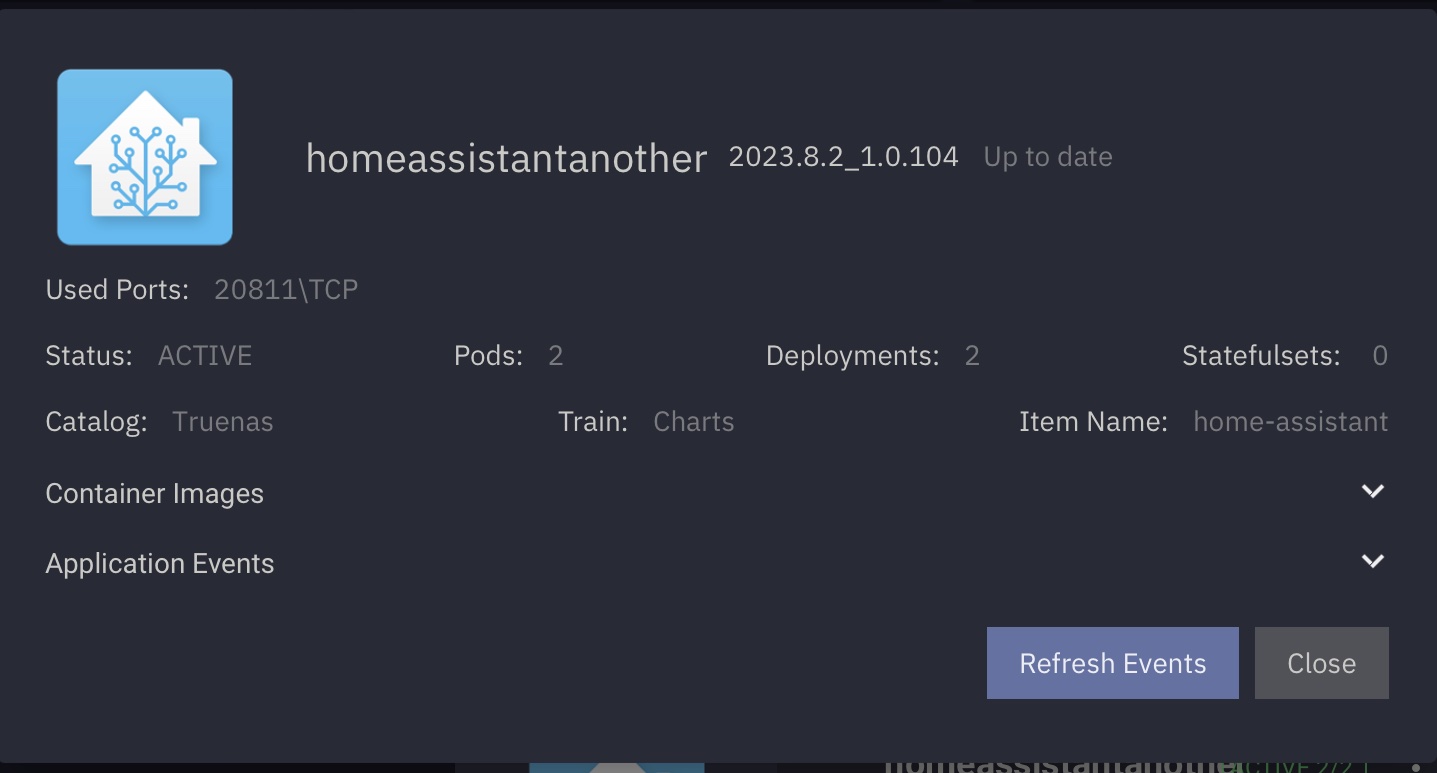The image size is (1437, 773).
Task: Click the home-assistant item name value
Action: click(x=1290, y=422)
